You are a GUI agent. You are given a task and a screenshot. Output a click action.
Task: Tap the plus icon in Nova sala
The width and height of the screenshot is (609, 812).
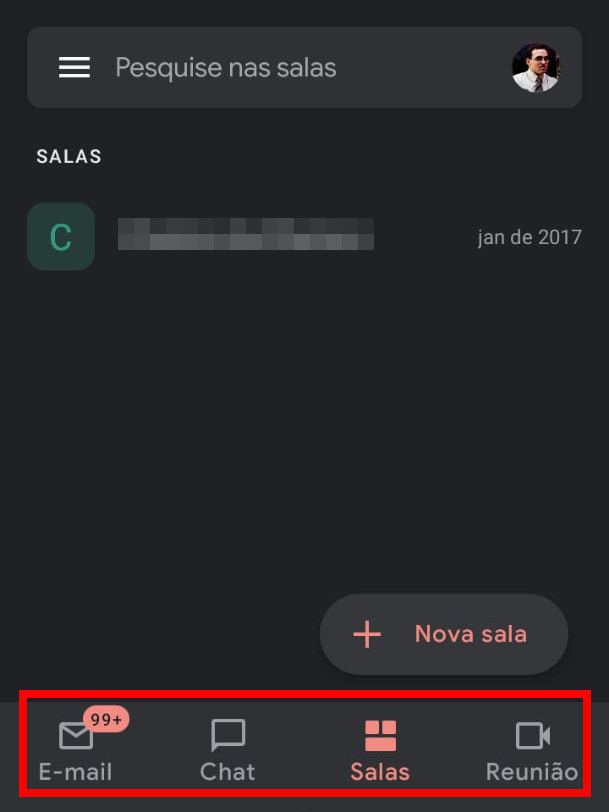367,634
